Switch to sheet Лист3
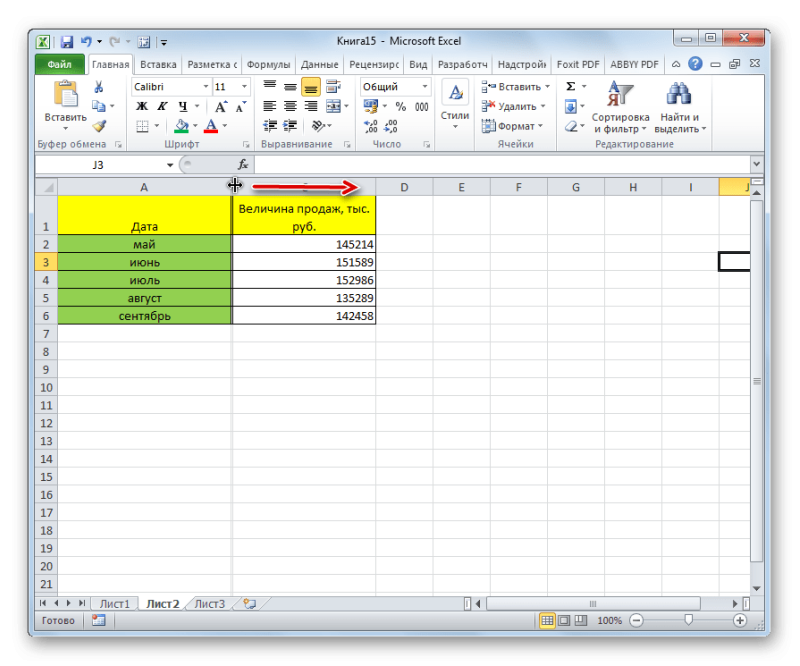This screenshot has width=800, height=666. tap(210, 604)
